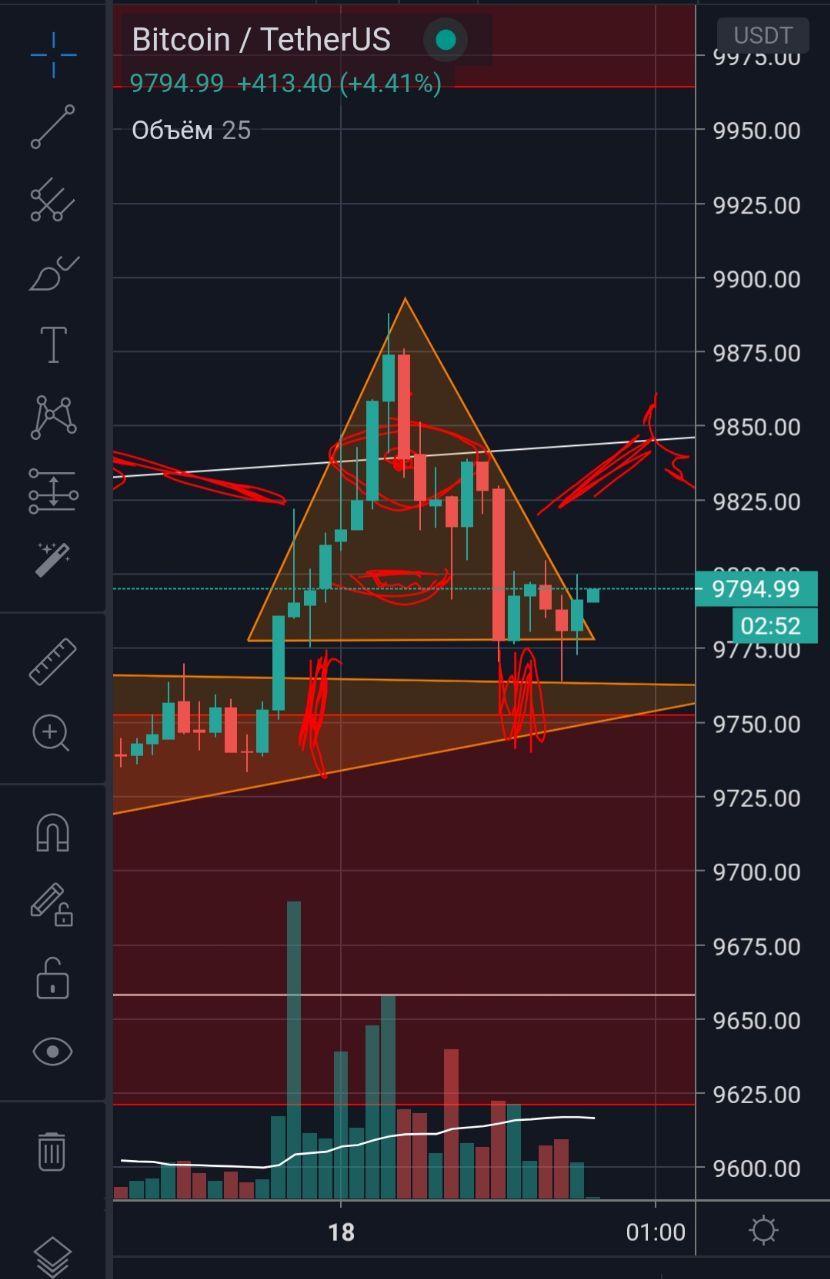Click the 9900.00 price scale label
830x1279 pixels.
756,279
